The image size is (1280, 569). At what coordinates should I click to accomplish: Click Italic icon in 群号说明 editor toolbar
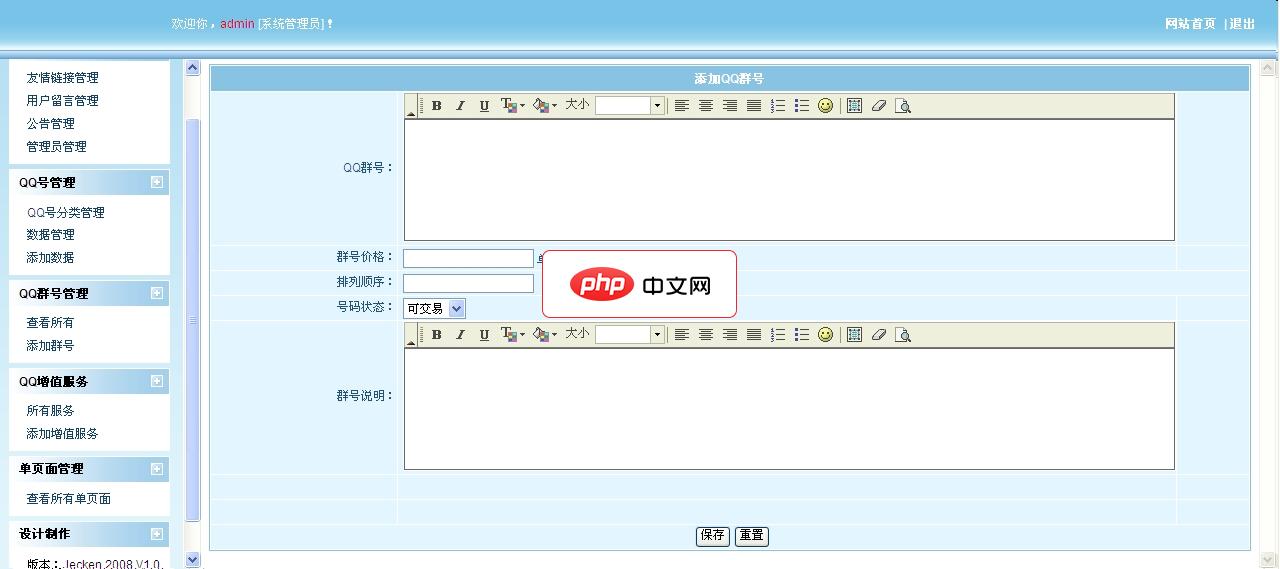click(x=460, y=335)
